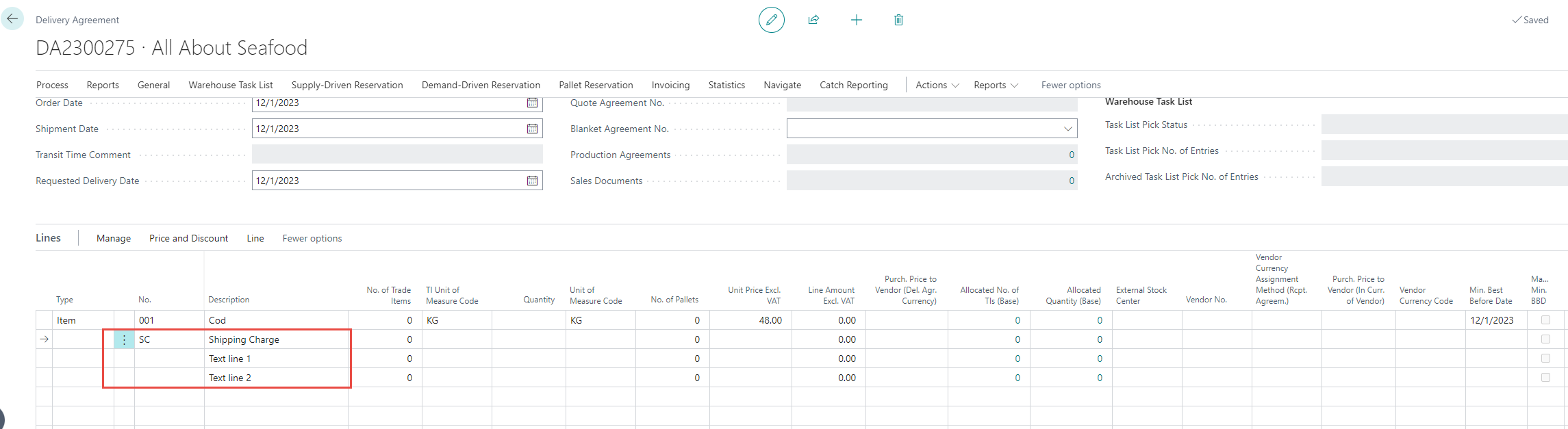Click the share icon
1568x429 pixels.
[x=813, y=20]
